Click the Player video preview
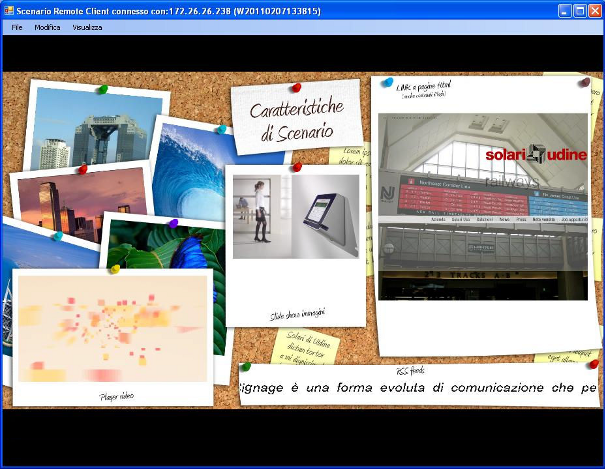Image resolution: width=605 pixels, height=469 pixels. [x=113, y=330]
